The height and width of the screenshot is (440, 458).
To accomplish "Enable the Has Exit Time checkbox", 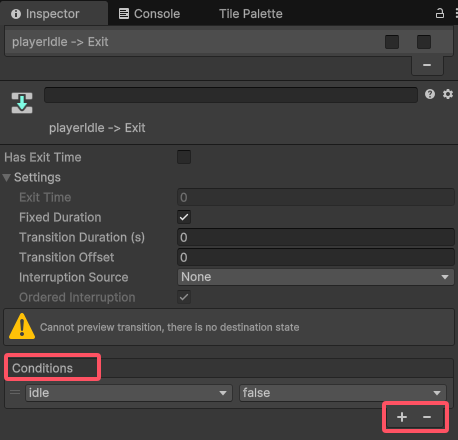I will coord(184,157).
